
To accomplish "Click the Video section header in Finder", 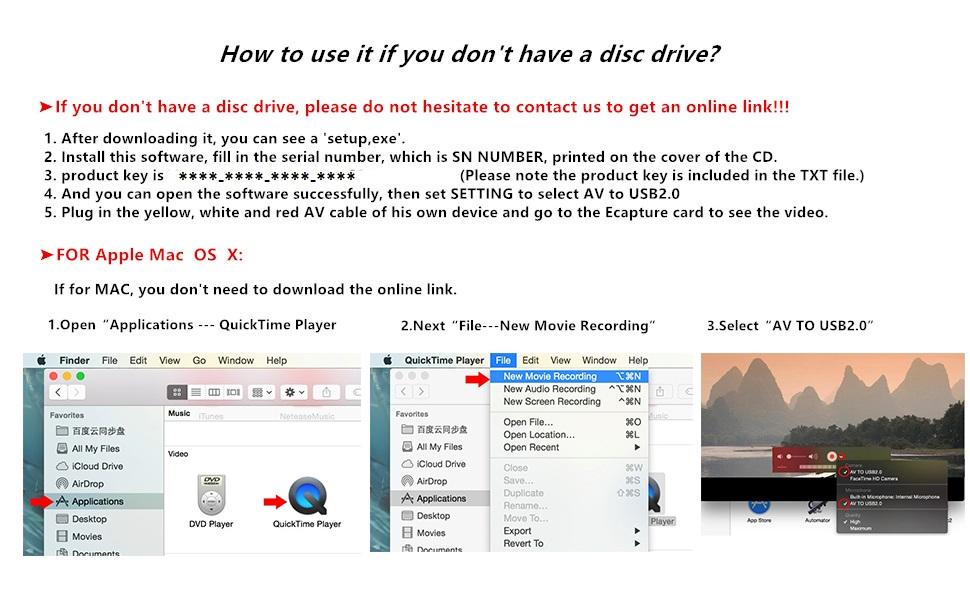I will pyautogui.click(x=178, y=453).
